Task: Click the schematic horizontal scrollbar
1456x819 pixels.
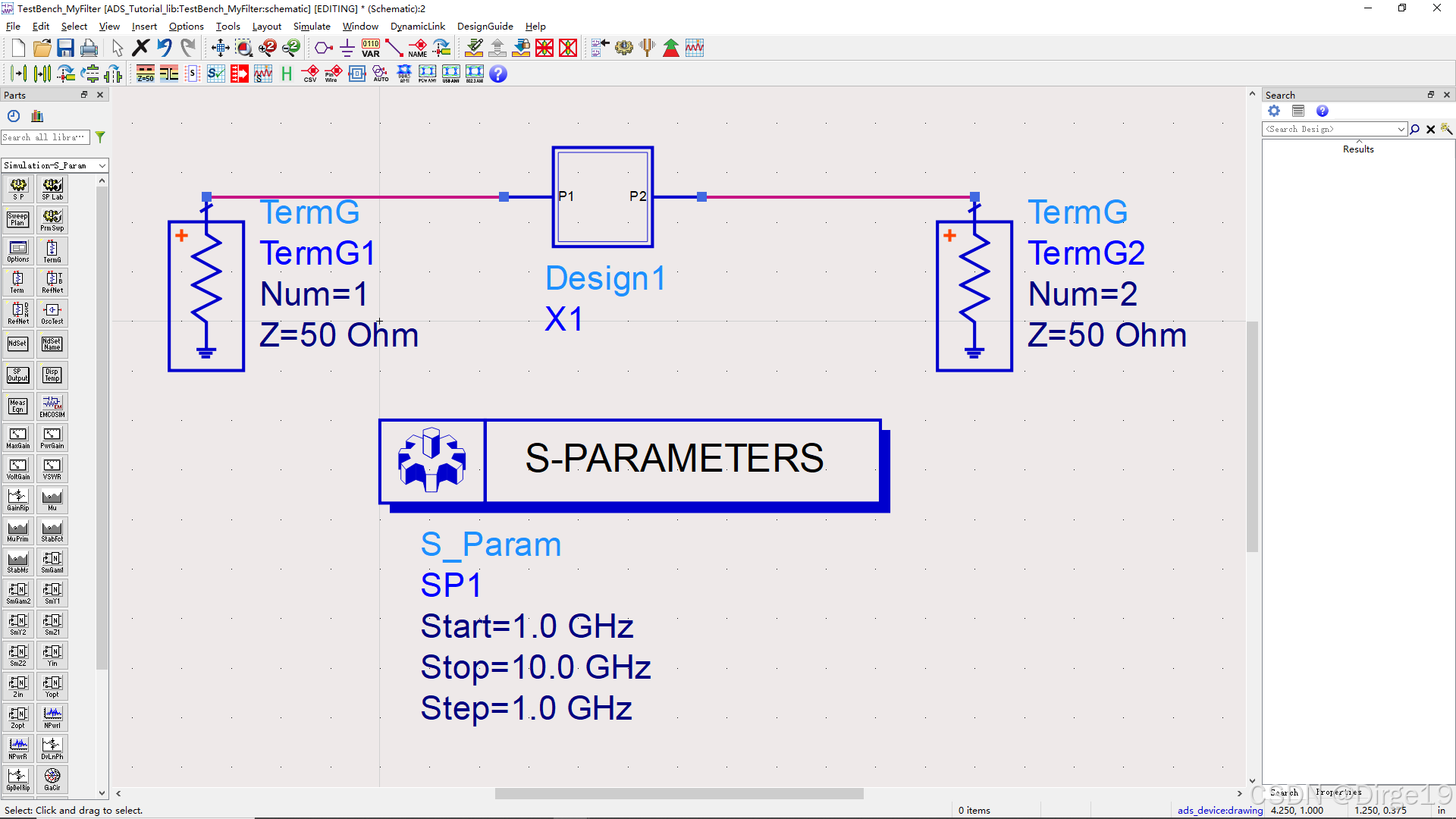Action: (x=679, y=794)
